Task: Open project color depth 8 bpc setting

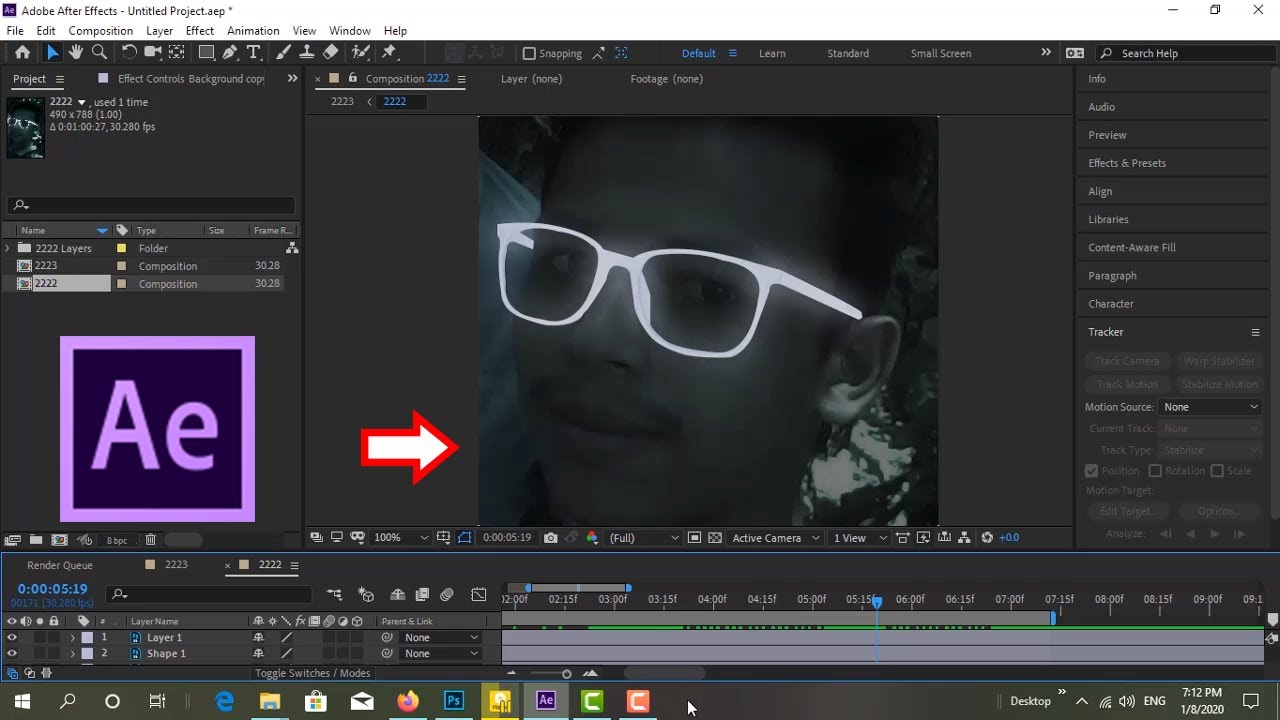Action: [x=117, y=540]
